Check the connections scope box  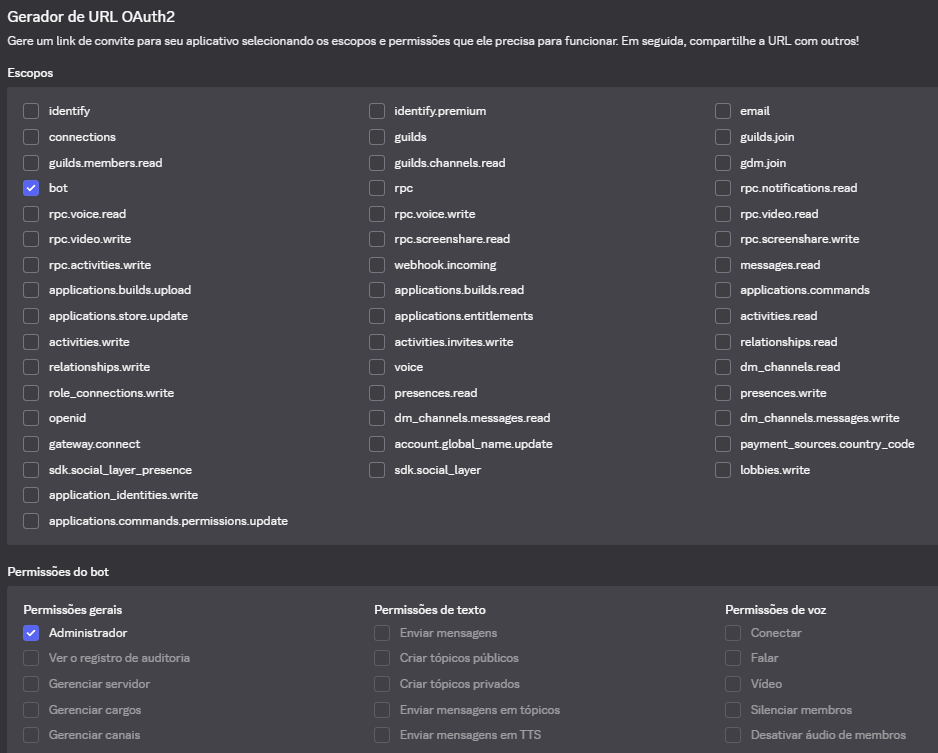31,137
